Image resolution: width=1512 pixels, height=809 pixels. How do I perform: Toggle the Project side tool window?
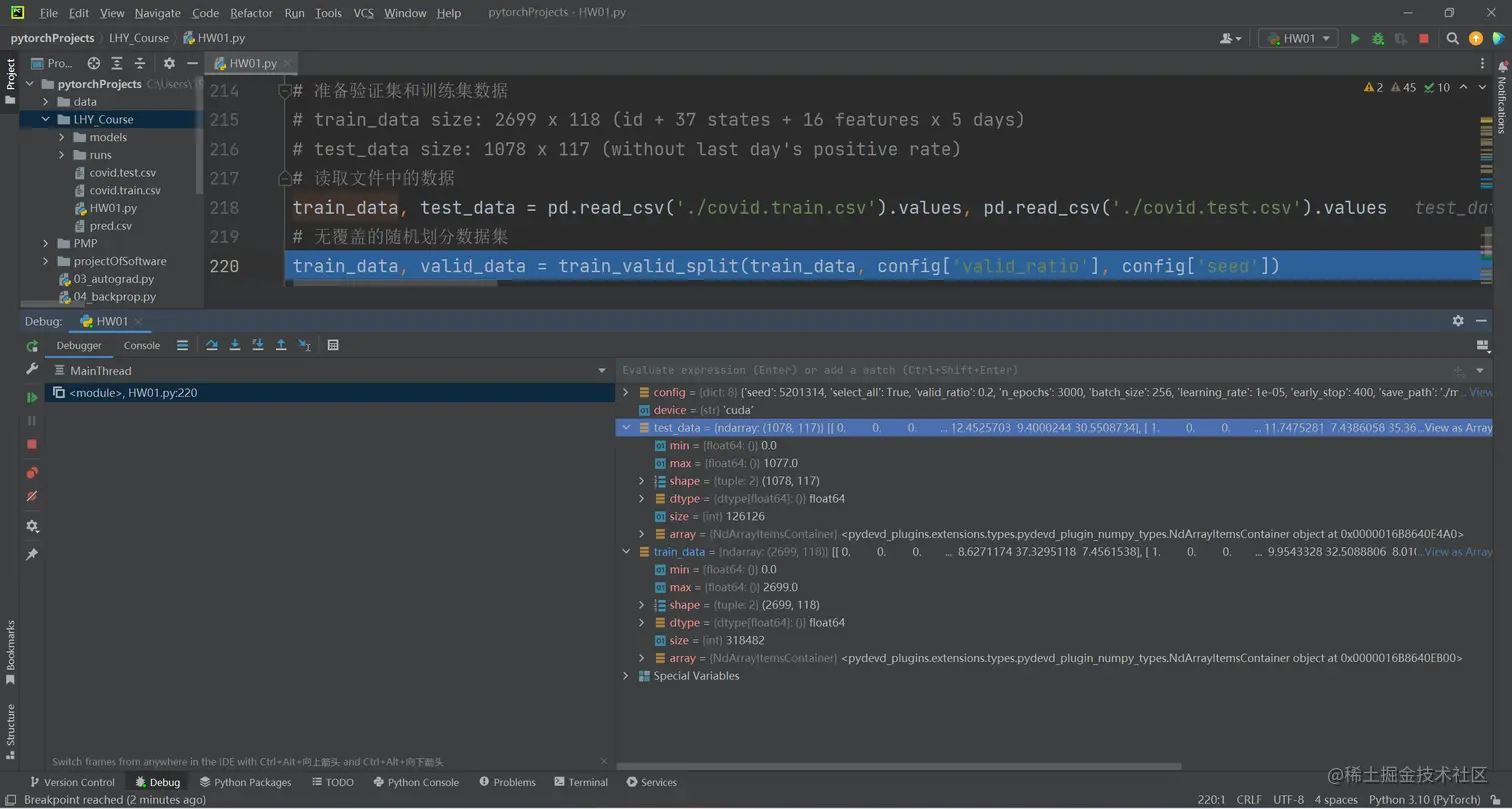[x=11, y=82]
